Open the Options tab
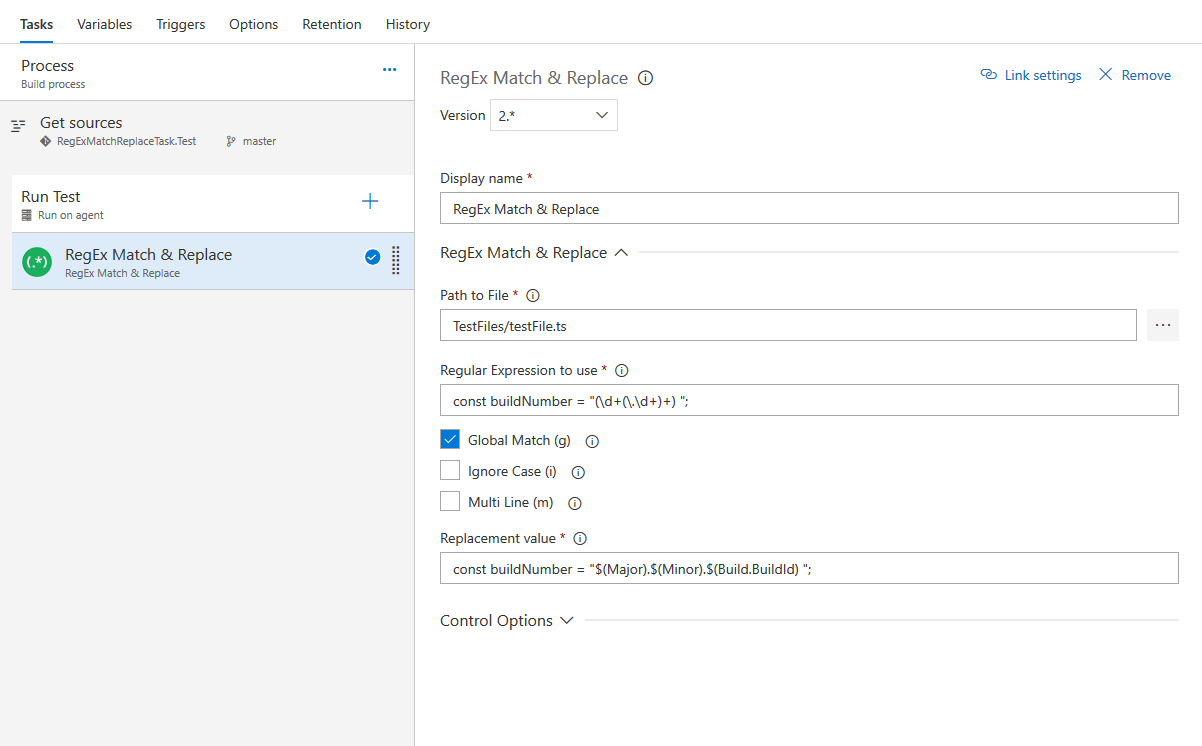Image resolution: width=1202 pixels, height=746 pixels. pos(254,24)
